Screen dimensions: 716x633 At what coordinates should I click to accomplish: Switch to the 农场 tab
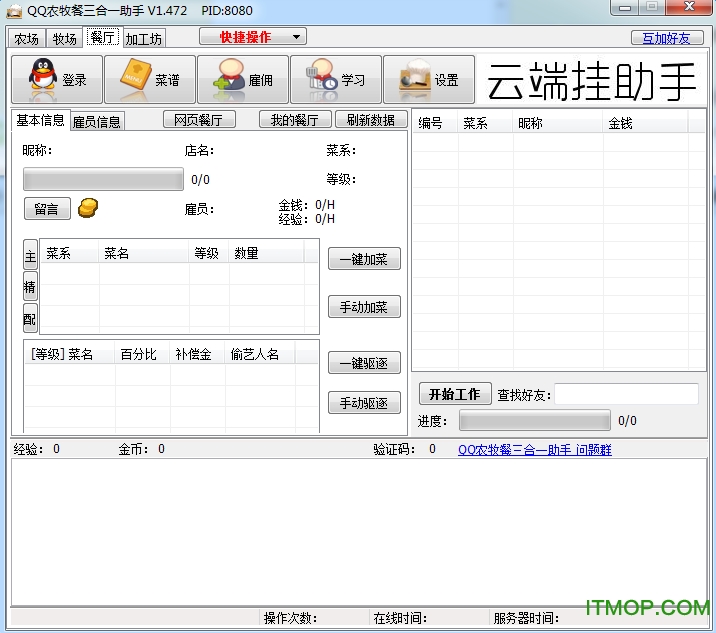(26, 39)
